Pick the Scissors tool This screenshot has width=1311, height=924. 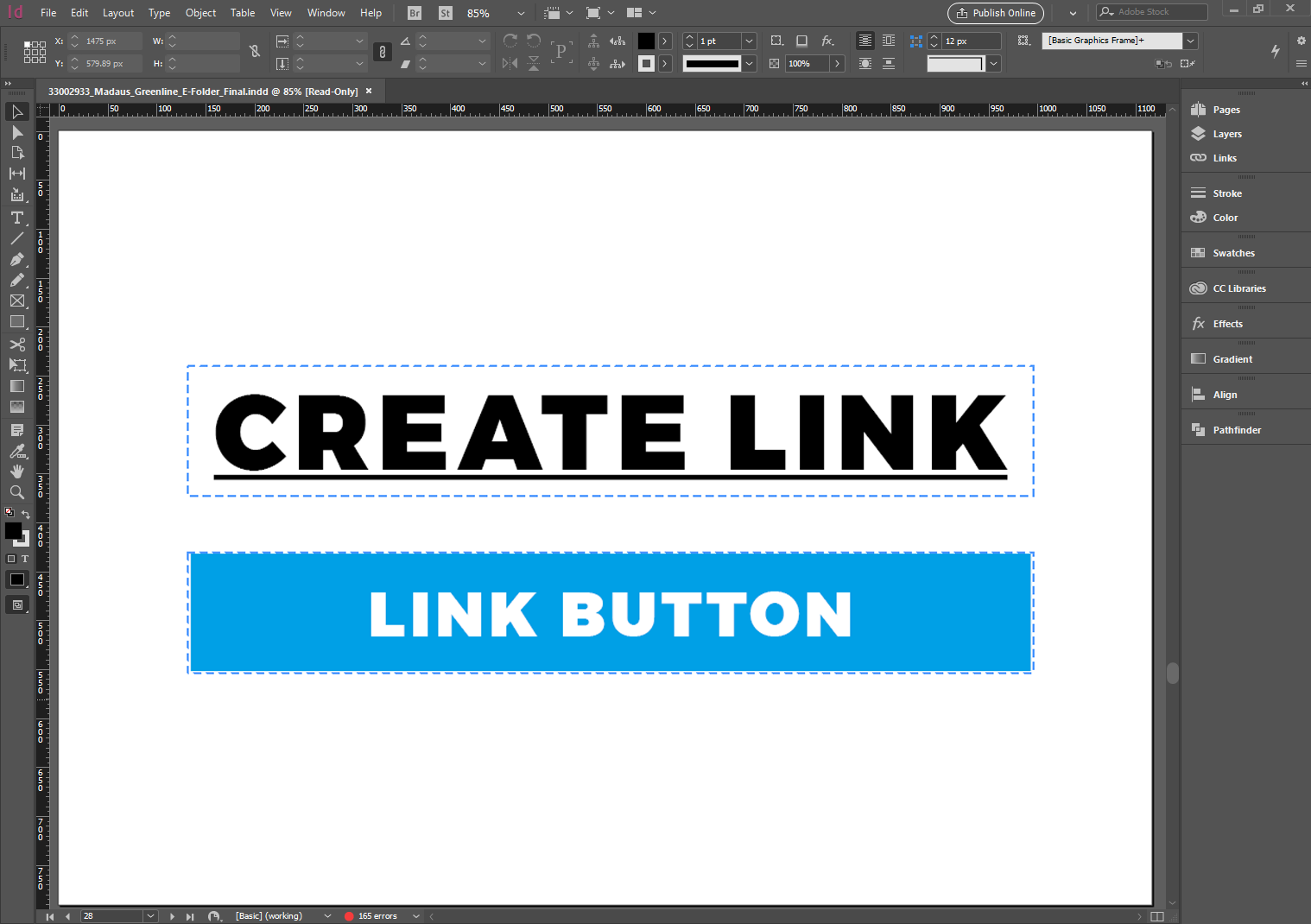17,344
